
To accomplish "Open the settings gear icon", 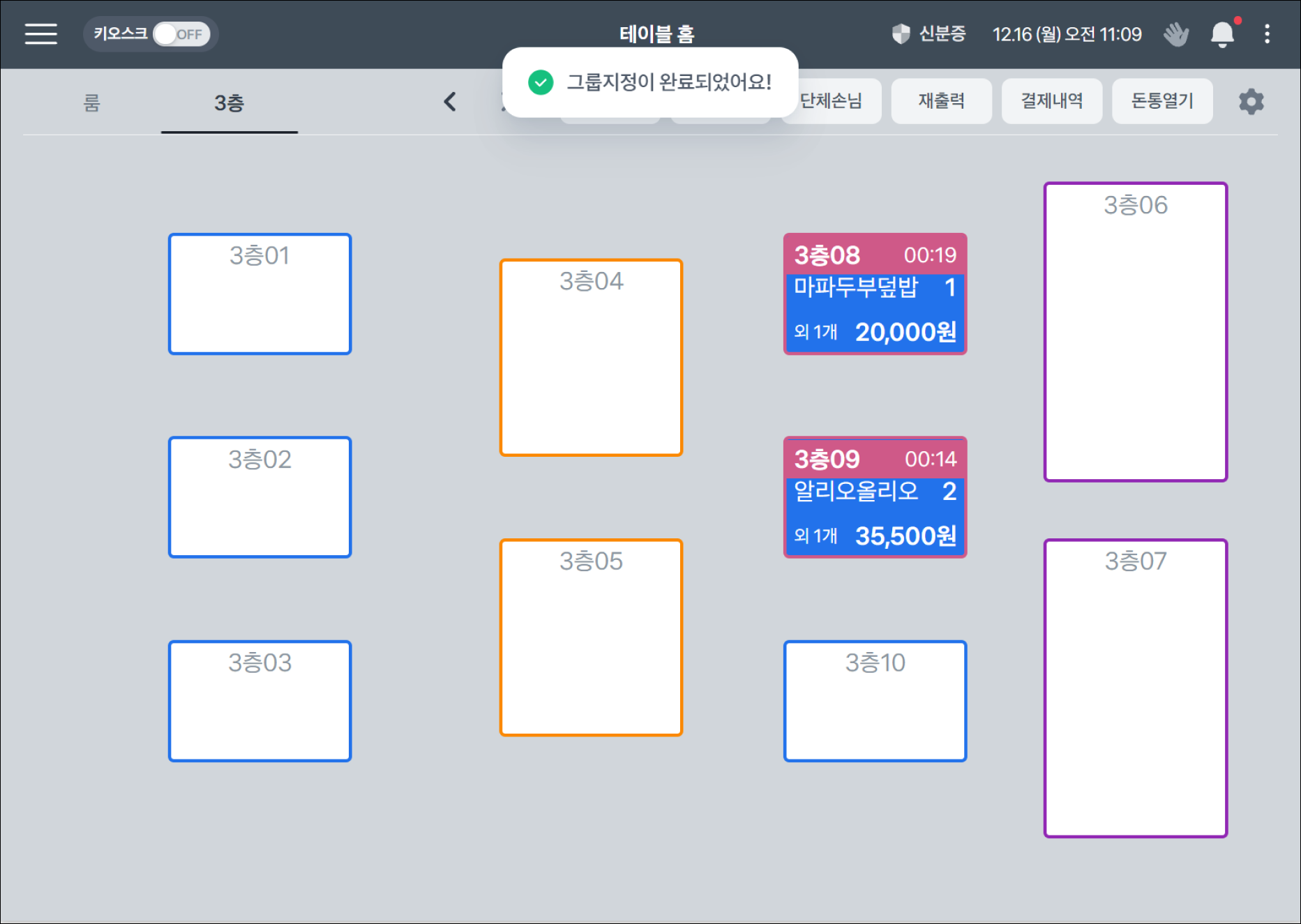I will (1251, 102).
